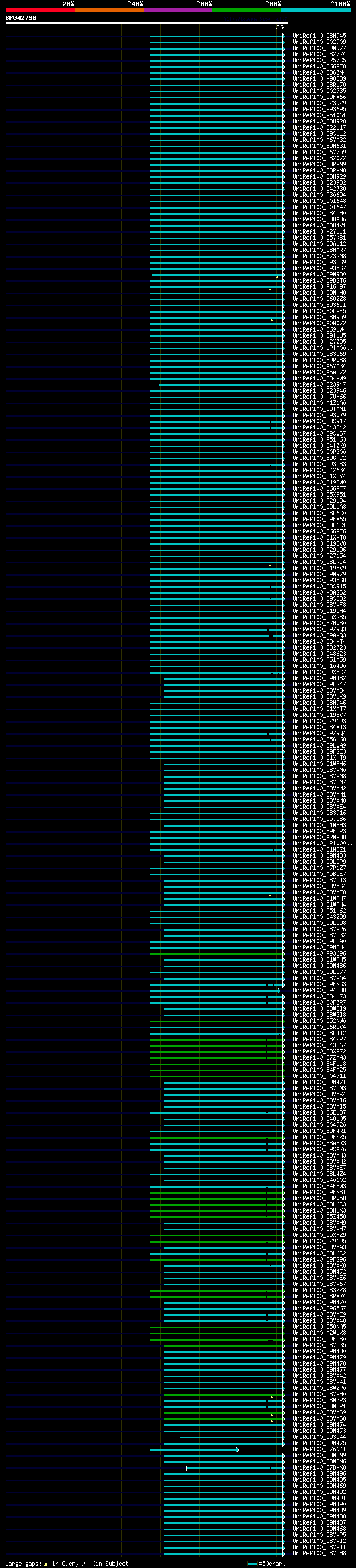Image resolution: width=356 pixels, height=1568 pixels.
Task: Select the query ID BP042738
Action: point(21,18)
